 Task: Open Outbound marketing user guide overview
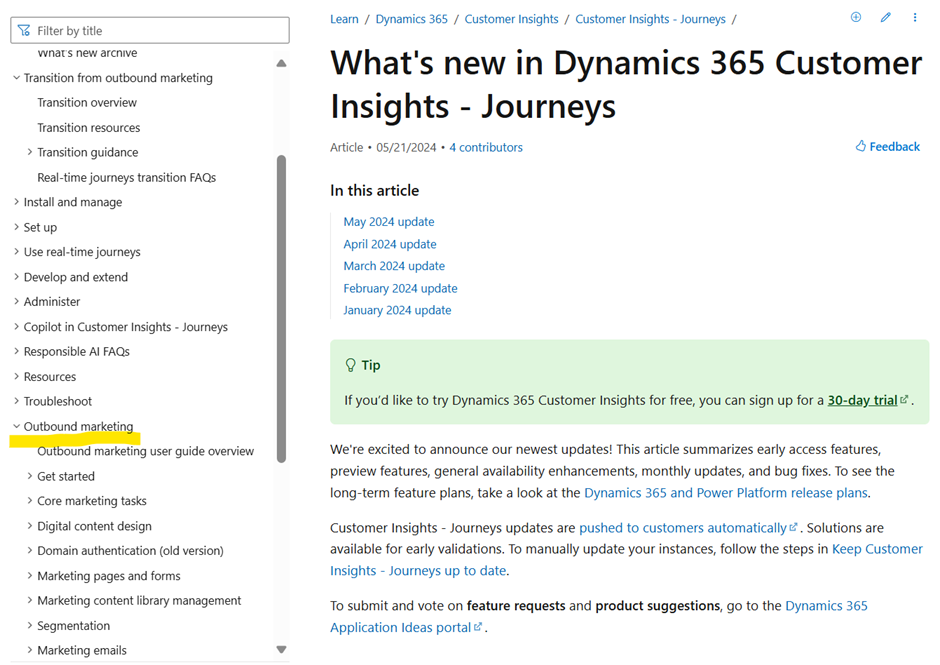coord(146,451)
